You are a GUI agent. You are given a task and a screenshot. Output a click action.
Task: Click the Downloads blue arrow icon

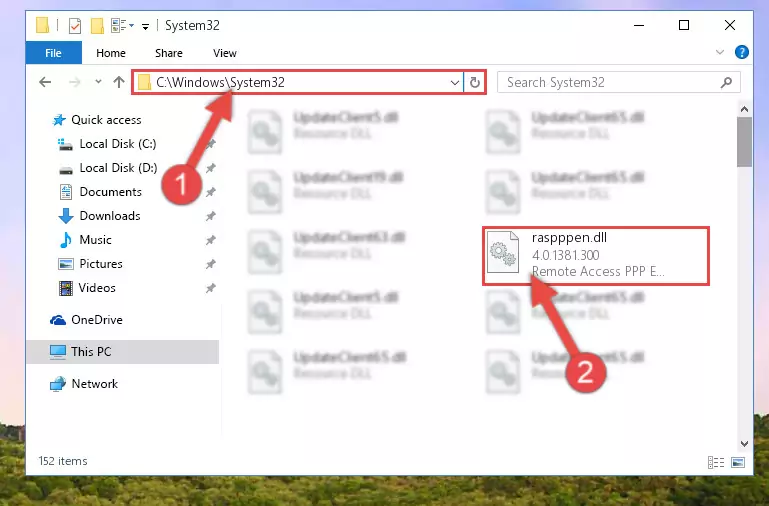coord(66,216)
